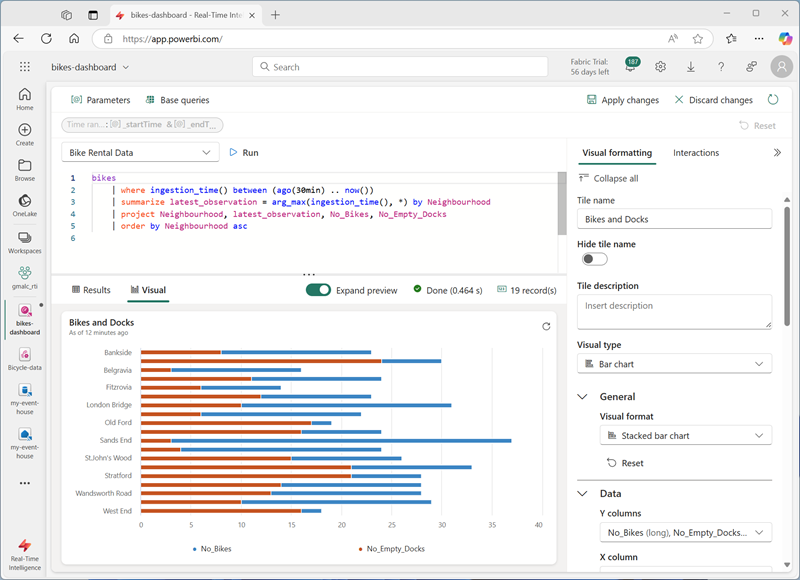Screen dimensions: 800x580
Task: Open the Bike Rental Data source dropdown
Action: 140,153
